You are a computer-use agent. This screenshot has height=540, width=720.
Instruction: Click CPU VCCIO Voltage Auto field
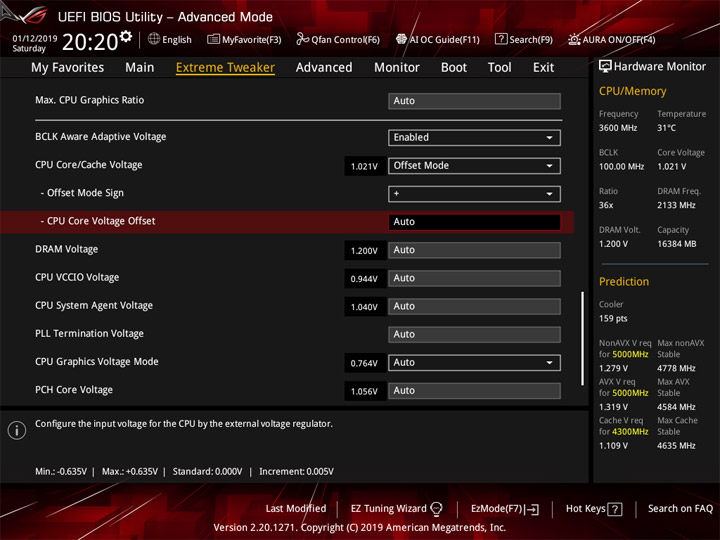(474, 278)
